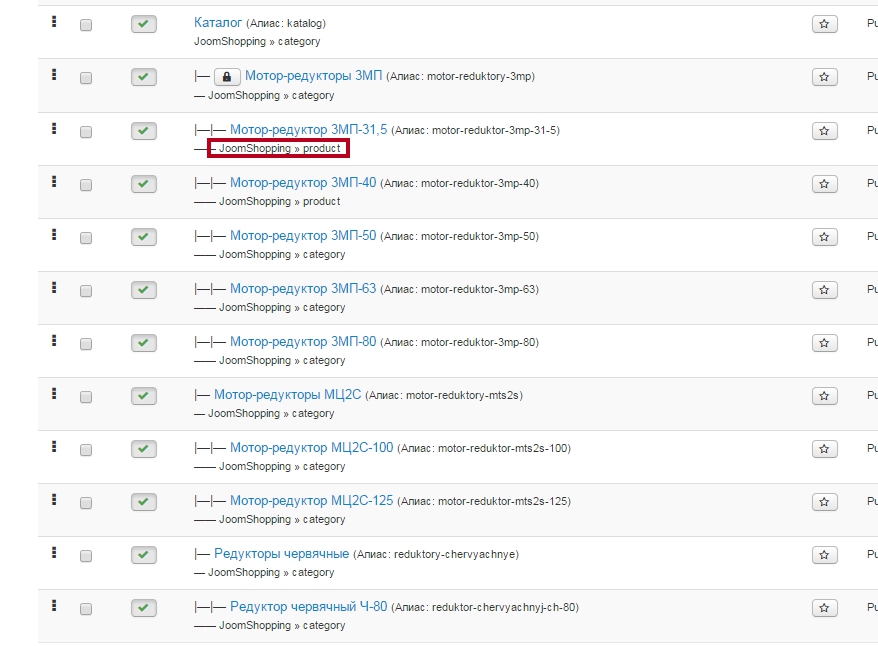Unpublish the Мотор-редукторы ЗМП item
Viewport: 878px width, 646px height.
[x=144, y=77]
